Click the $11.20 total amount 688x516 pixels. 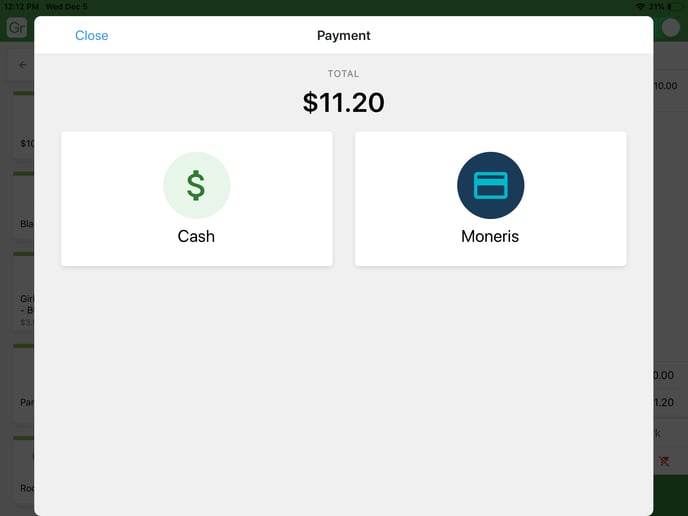pyautogui.click(x=344, y=103)
